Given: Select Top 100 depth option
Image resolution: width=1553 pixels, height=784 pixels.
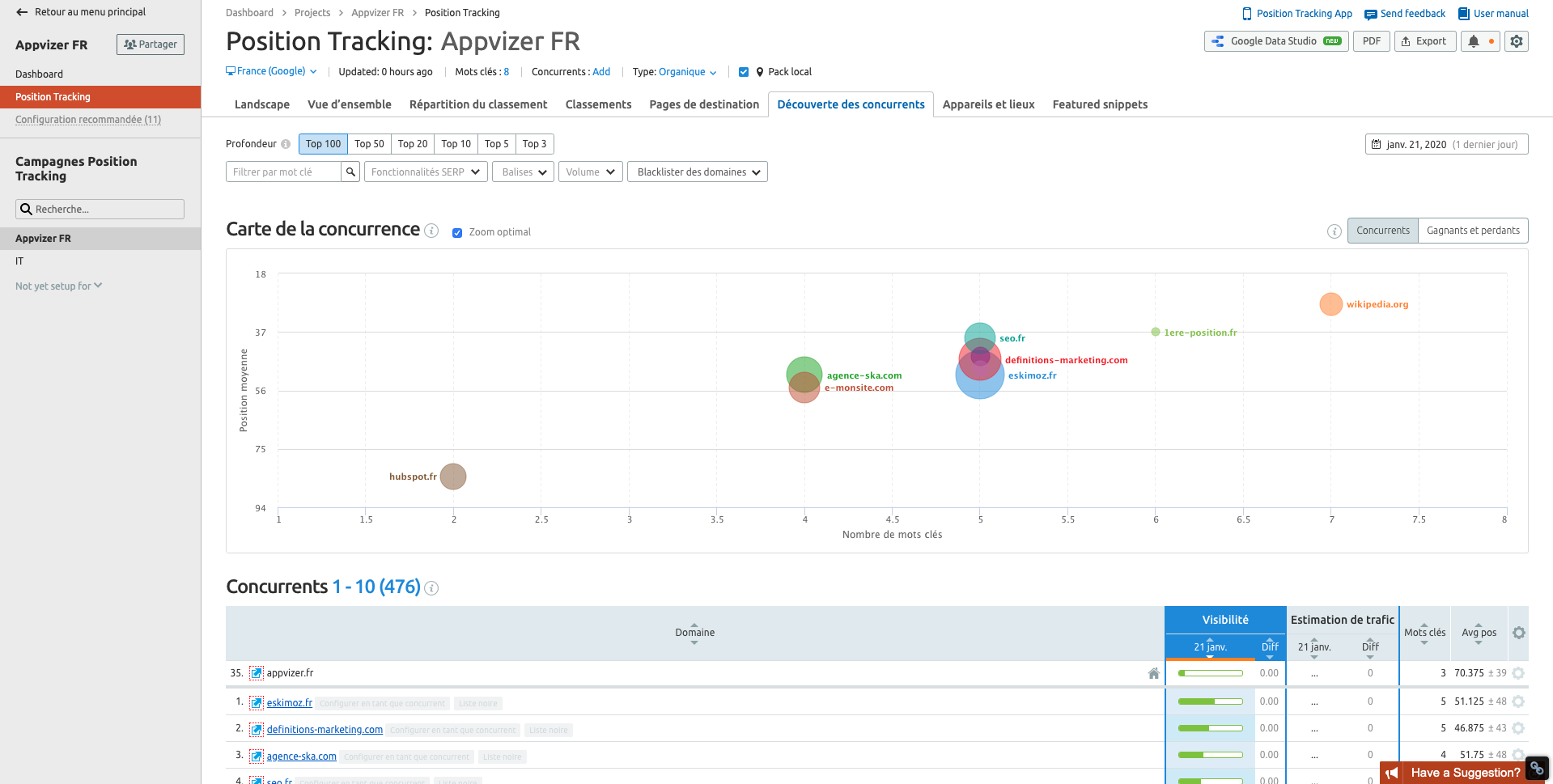Looking at the screenshot, I should click(x=324, y=144).
